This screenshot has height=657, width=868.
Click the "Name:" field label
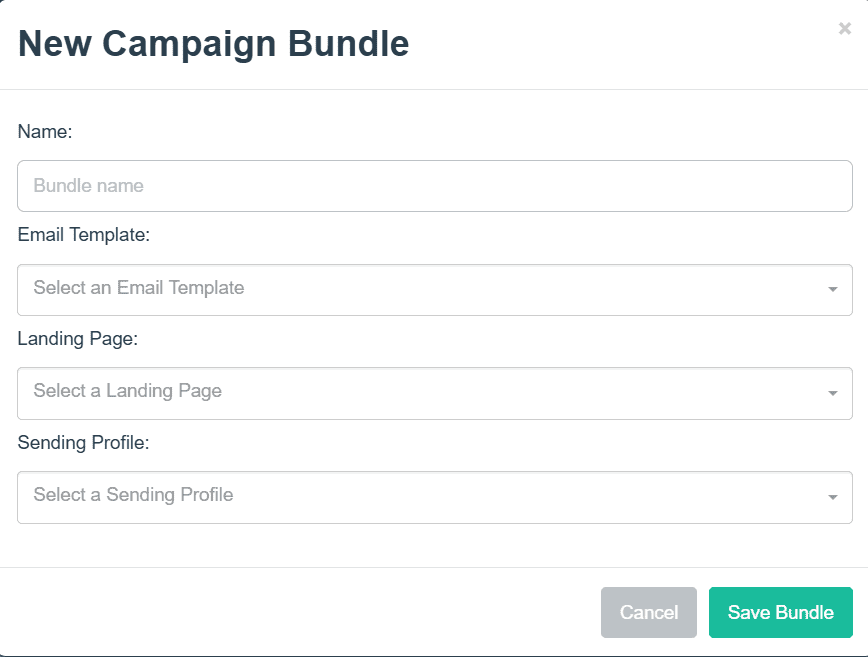[x=45, y=131]
